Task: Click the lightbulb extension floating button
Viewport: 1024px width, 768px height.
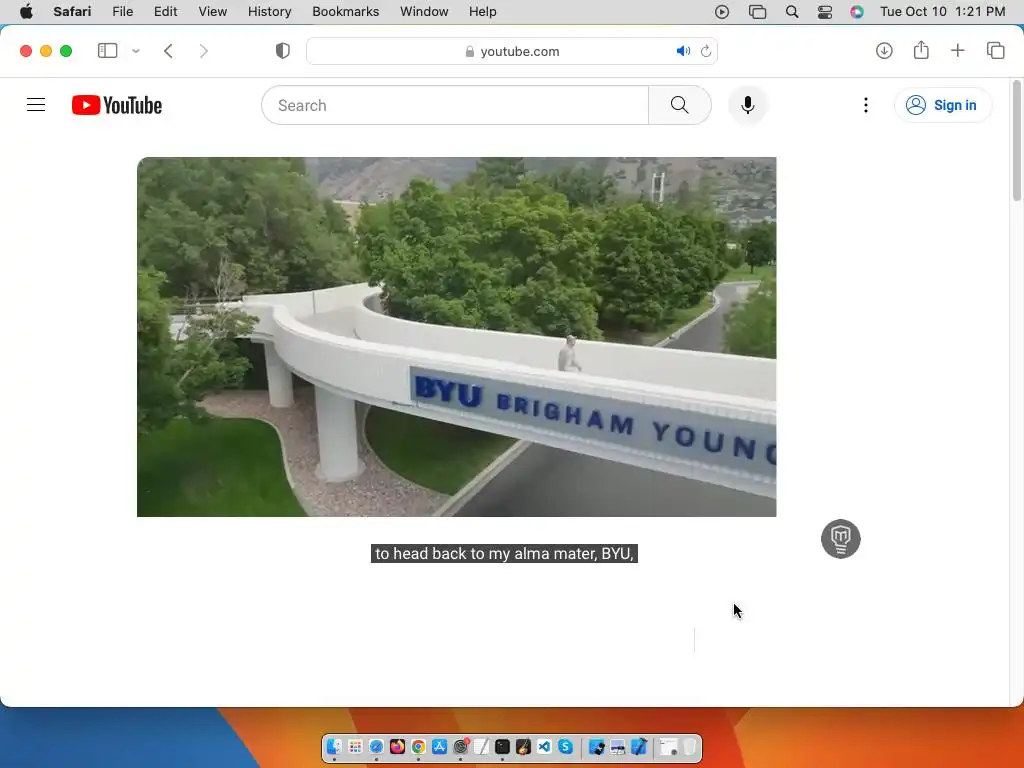Action: 840,539
